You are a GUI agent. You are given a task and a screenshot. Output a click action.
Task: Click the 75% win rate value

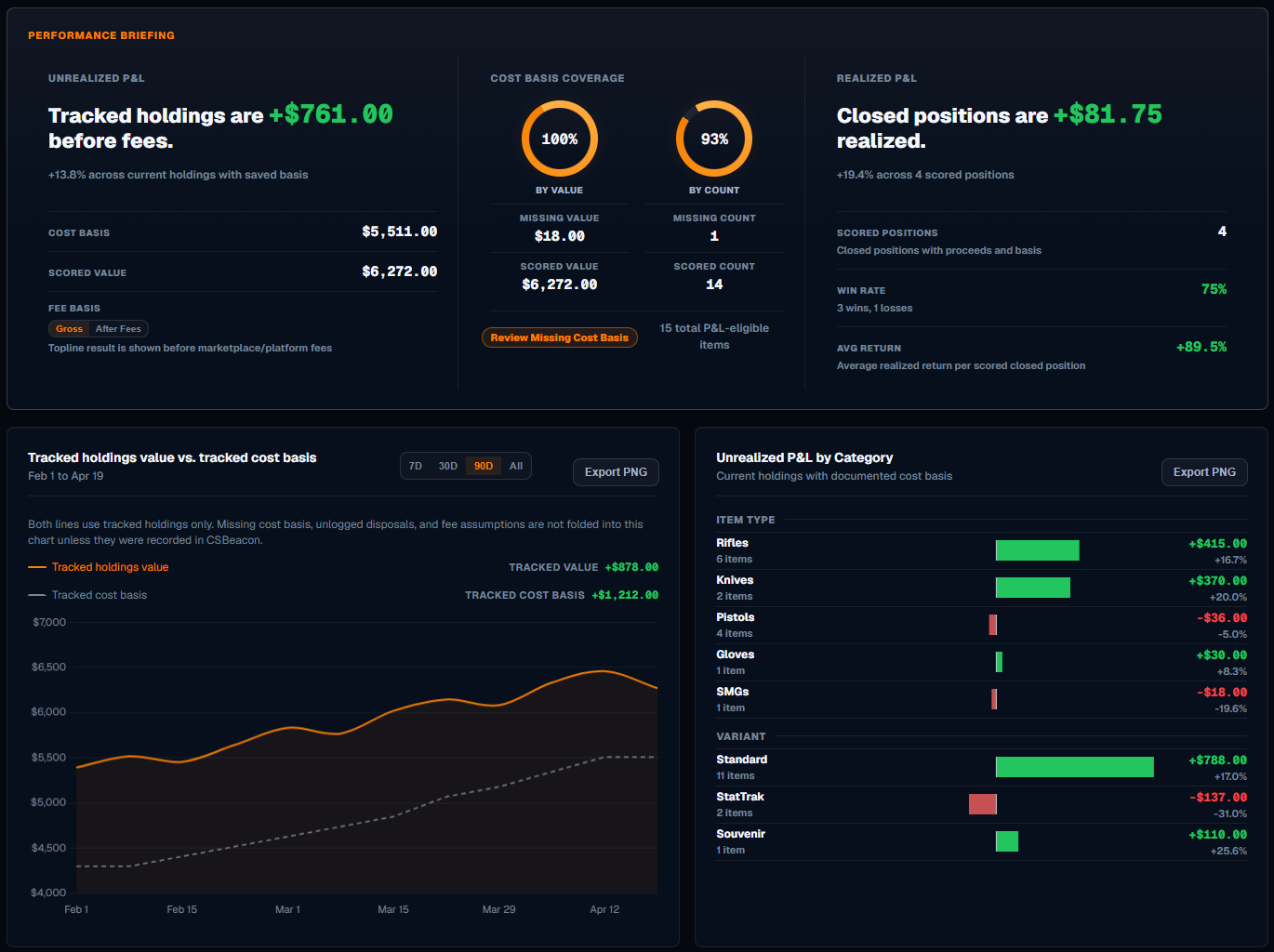(1214, 289)
